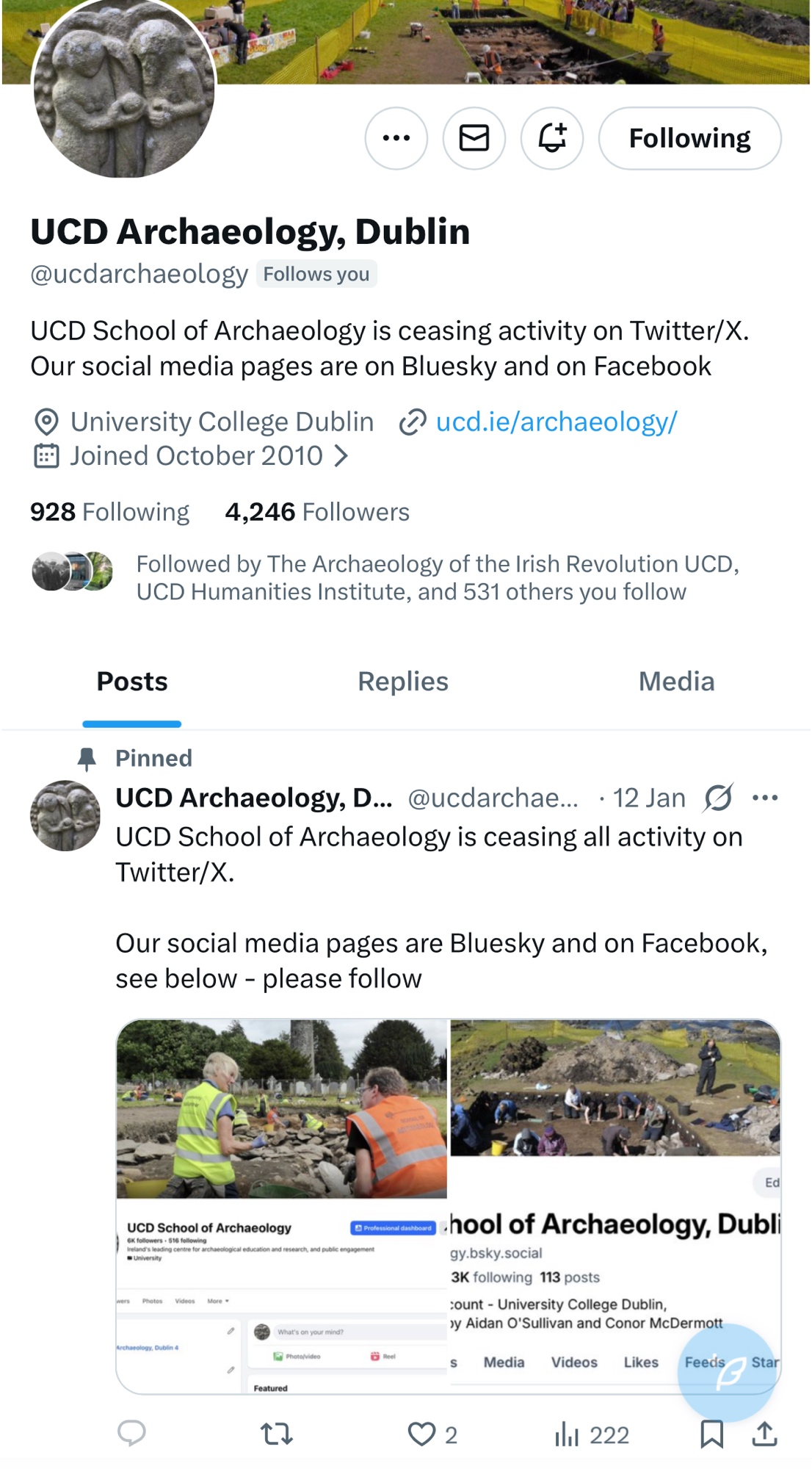View the 4,246 Followers list
Screen dimensions: 812x1469
(317, 512)
